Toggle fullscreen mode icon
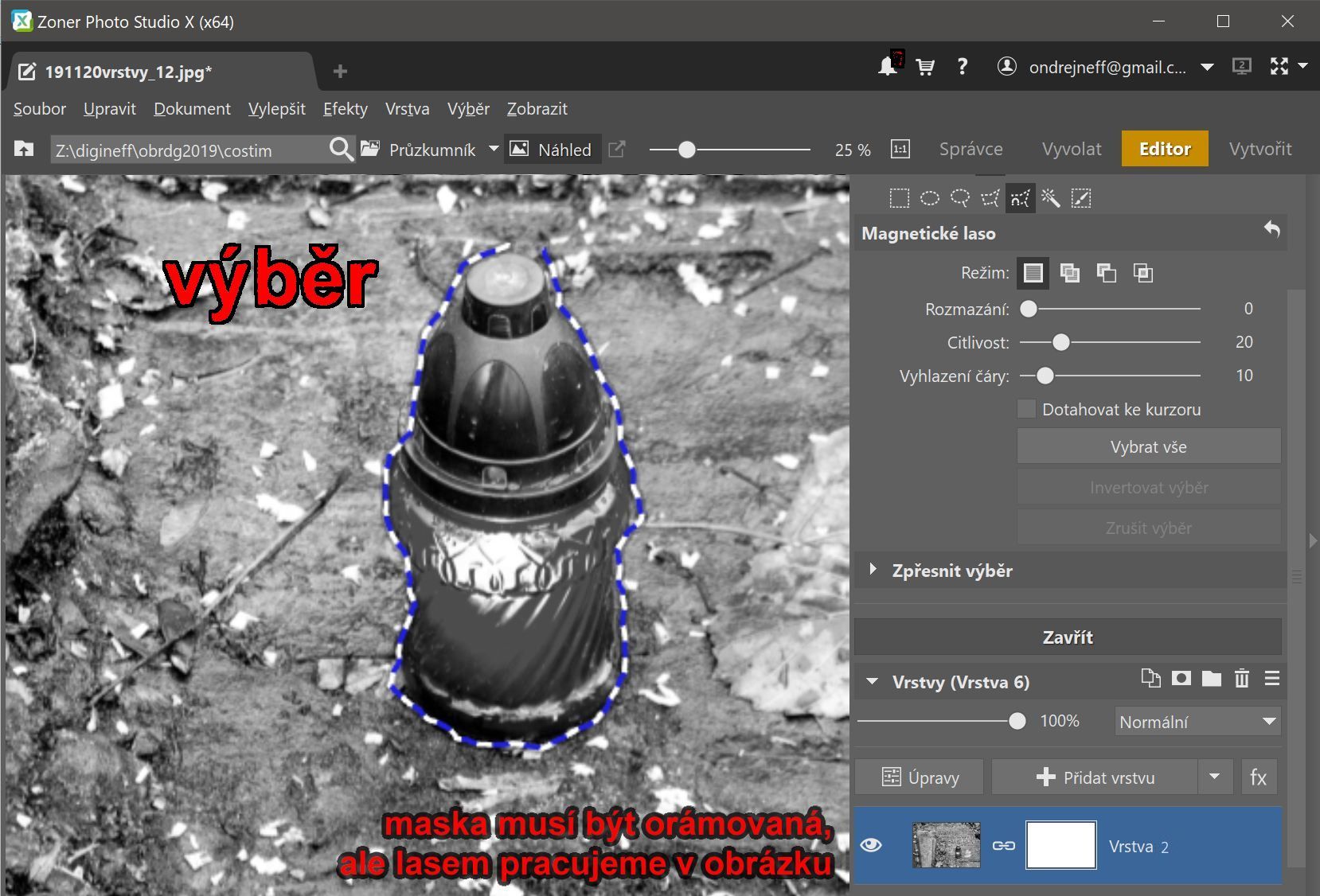The height and width of the screenshot is (896, 1320). (x=1279, y=67)
